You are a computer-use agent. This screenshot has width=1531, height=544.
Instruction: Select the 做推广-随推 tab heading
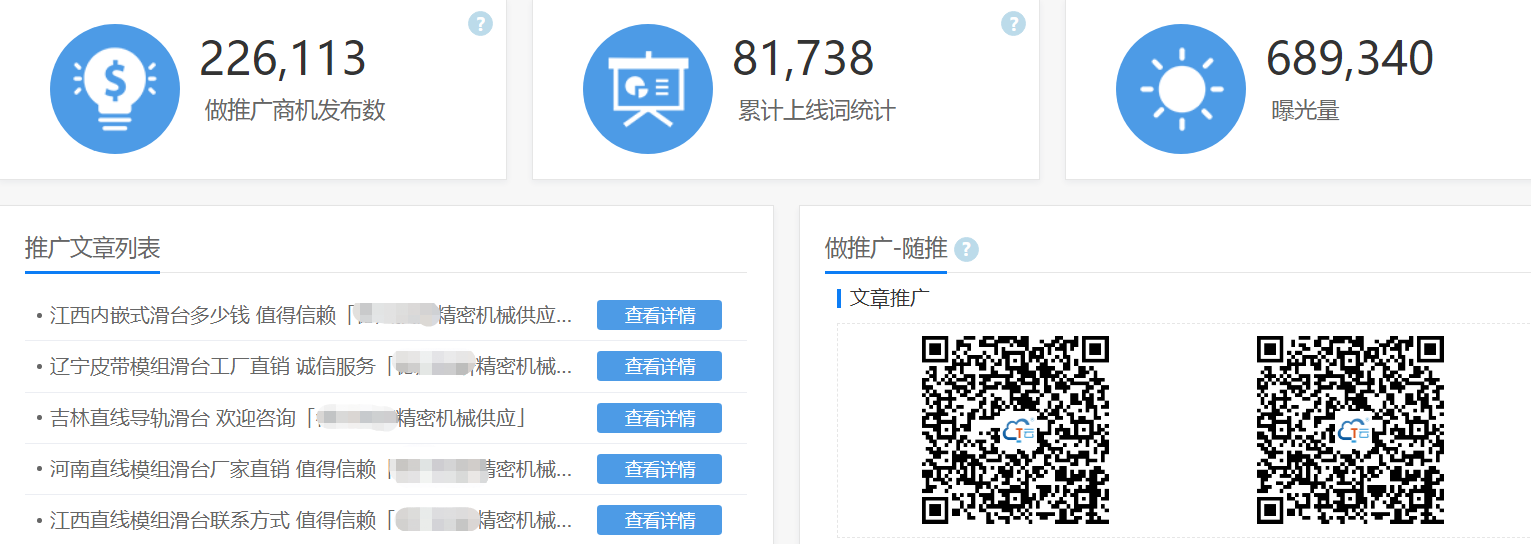[886, 248]
